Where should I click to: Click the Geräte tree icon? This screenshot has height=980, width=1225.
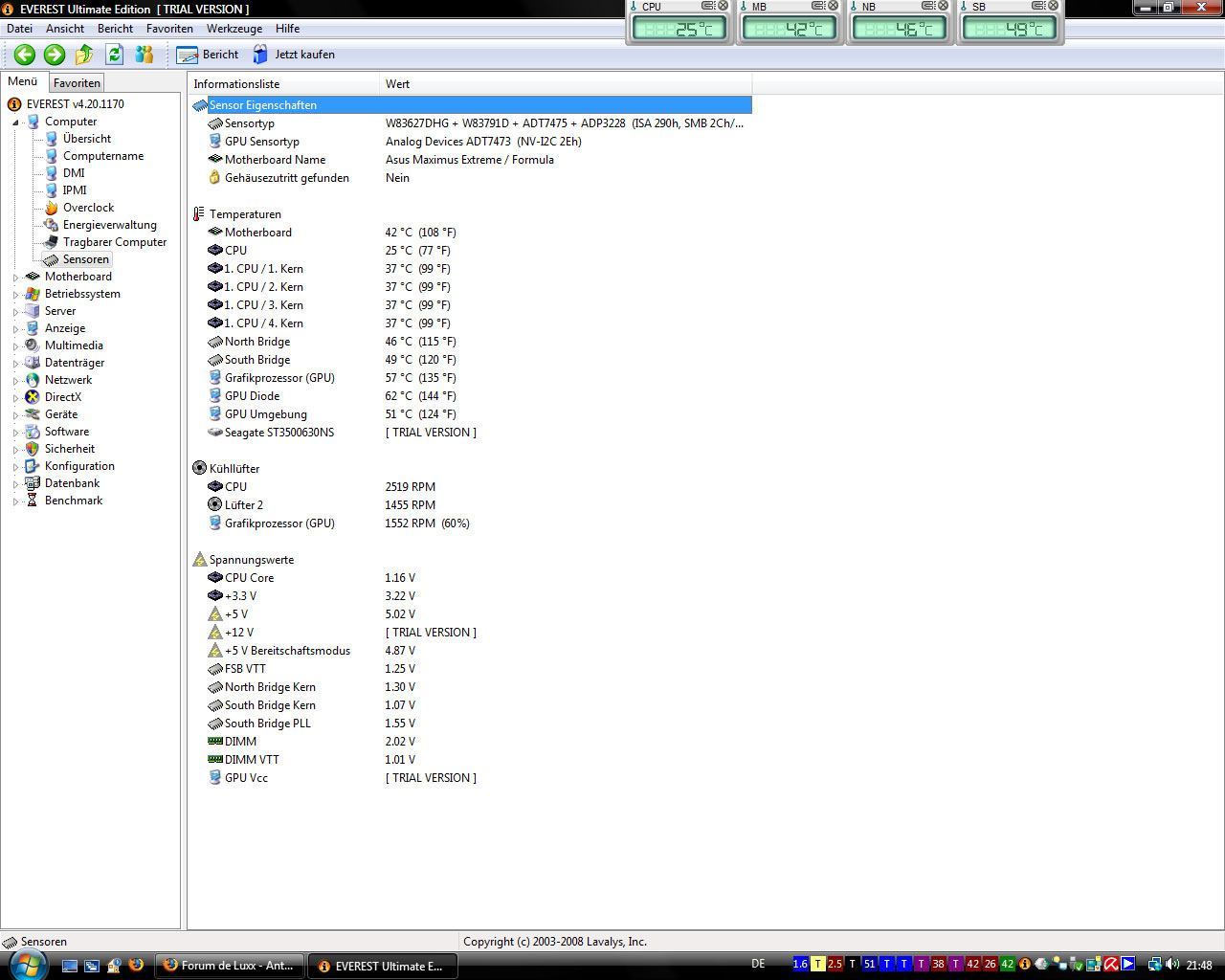pos(33,414)
